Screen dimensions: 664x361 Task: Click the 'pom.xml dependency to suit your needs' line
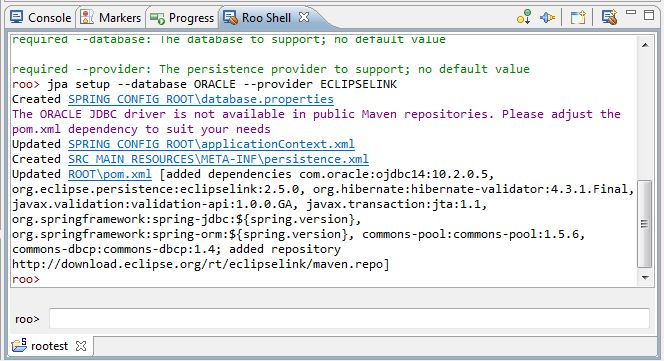click(141, 129)
